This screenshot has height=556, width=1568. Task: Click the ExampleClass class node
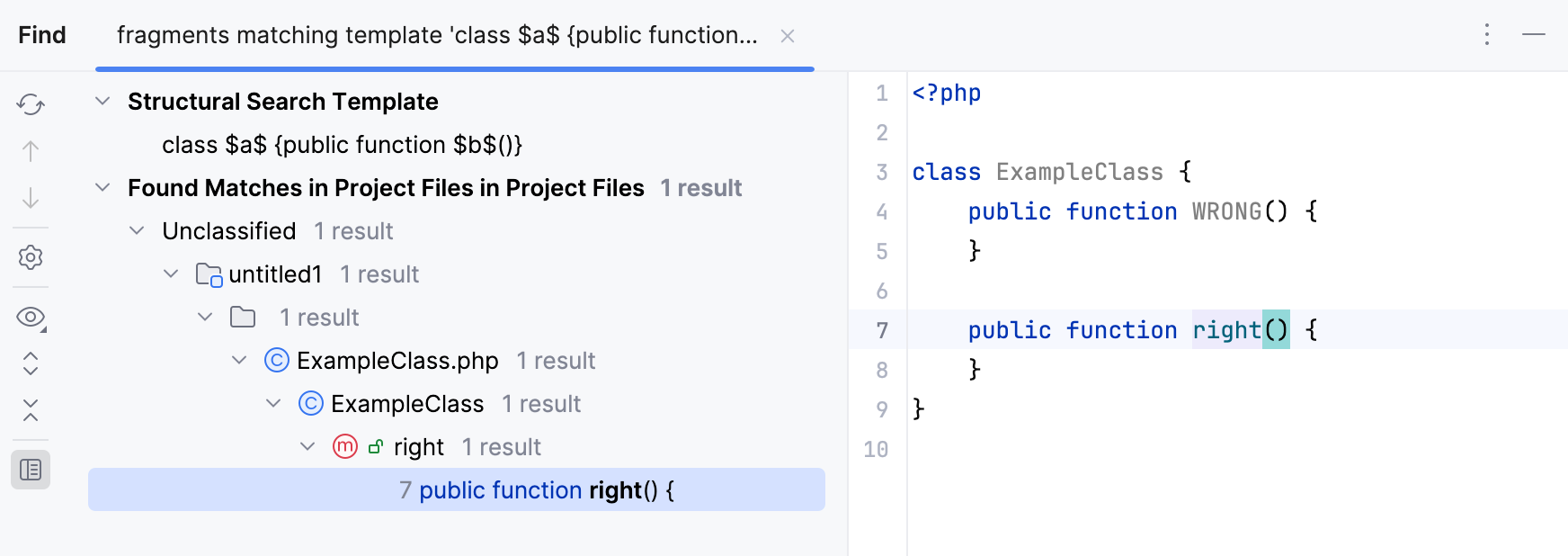pyautogui.click(x=406, y=404)
